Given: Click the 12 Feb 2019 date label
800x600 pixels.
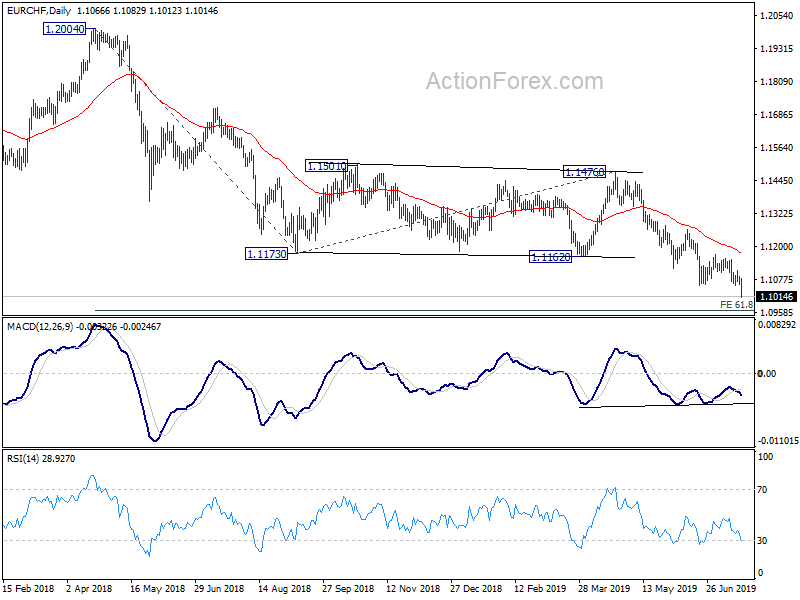Looking at the screenshot, I should pyautogui.click(x=540, y=589).
